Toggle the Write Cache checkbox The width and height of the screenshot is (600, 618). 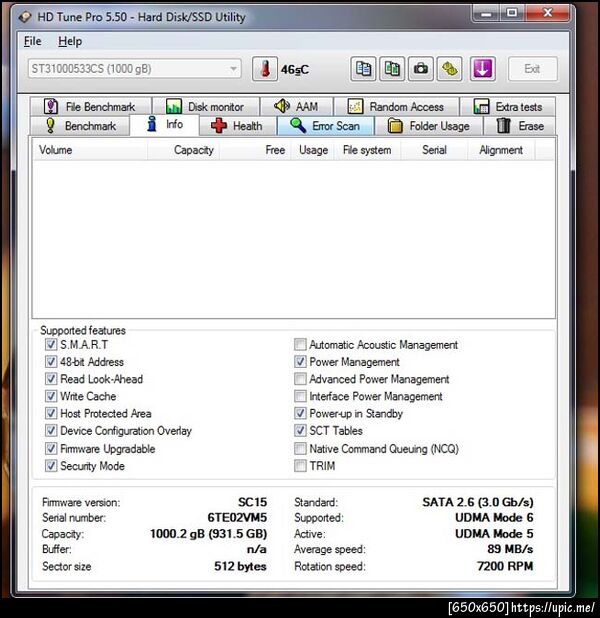51,396
